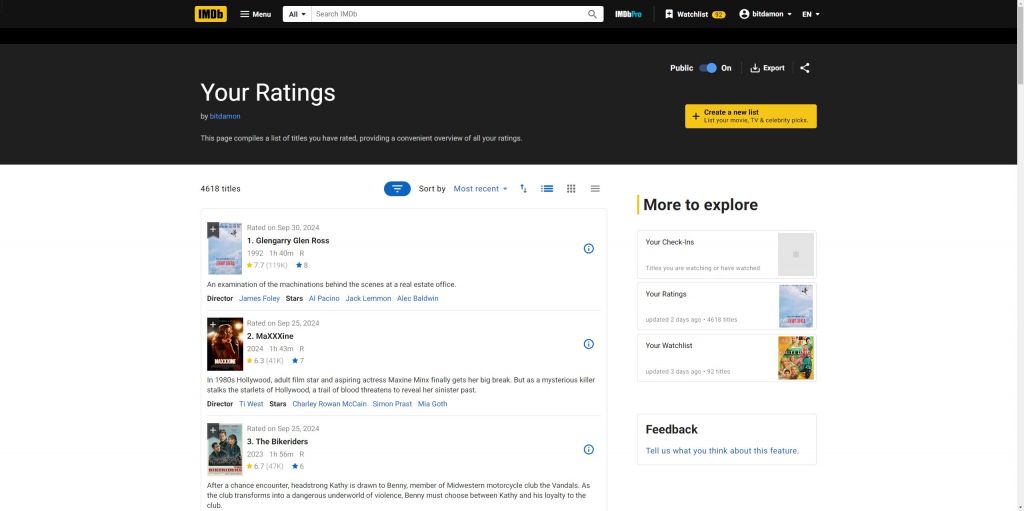Open the Watchlist from the header
The width and height of the screenshot is (1024, 511).
coord(695,14)
